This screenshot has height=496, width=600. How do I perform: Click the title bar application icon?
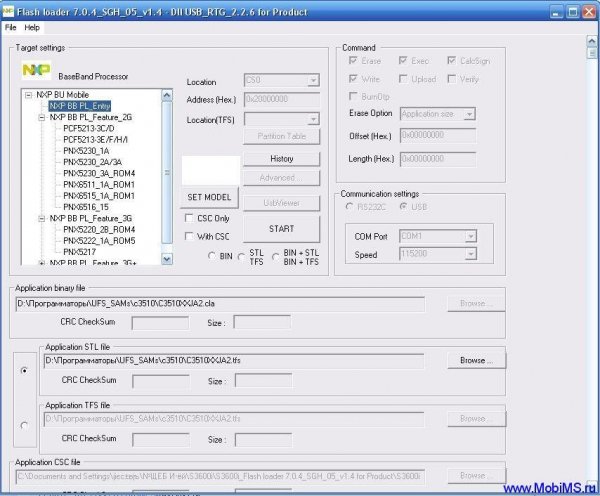pos(8,11)
